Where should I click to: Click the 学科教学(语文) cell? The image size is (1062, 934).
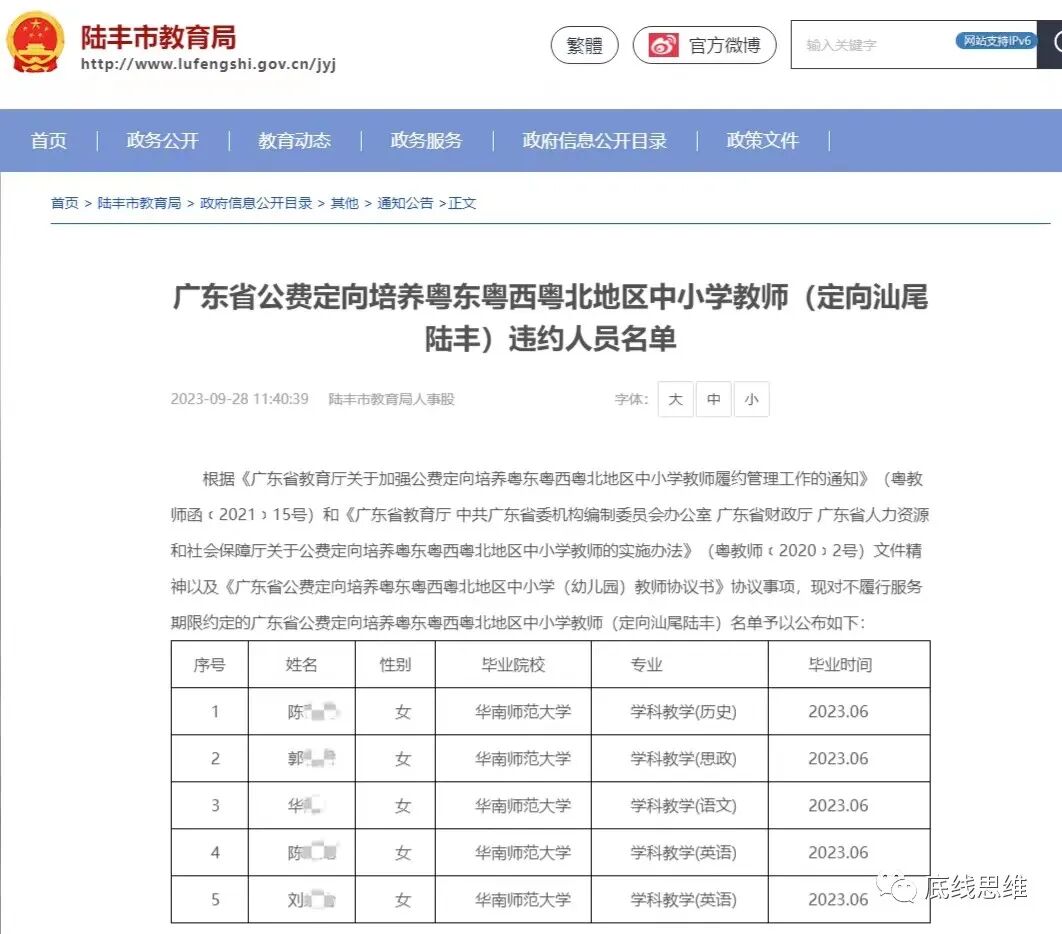click(679, 805)
